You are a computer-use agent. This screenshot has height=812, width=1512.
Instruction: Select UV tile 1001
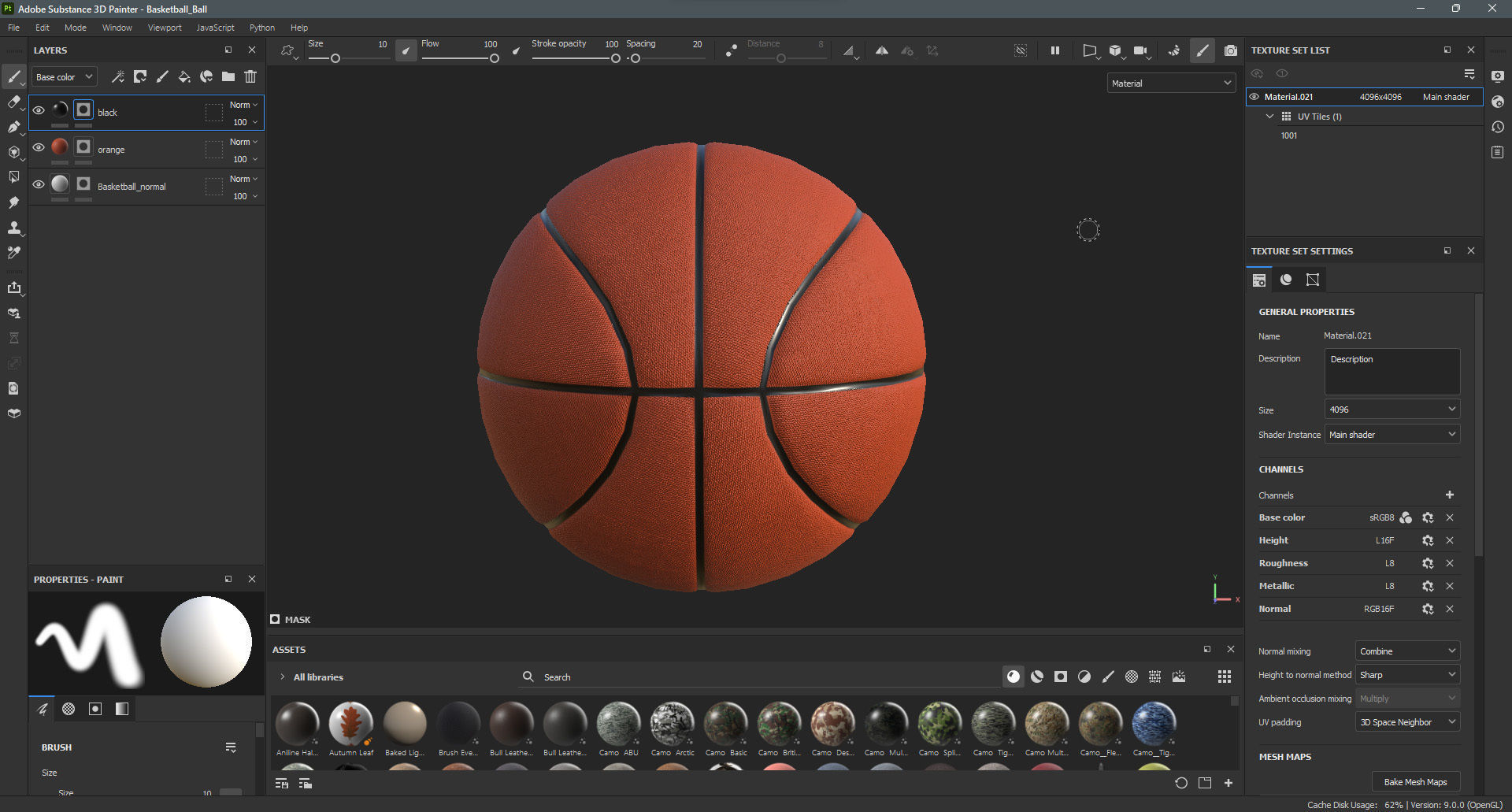point(1289,135)
